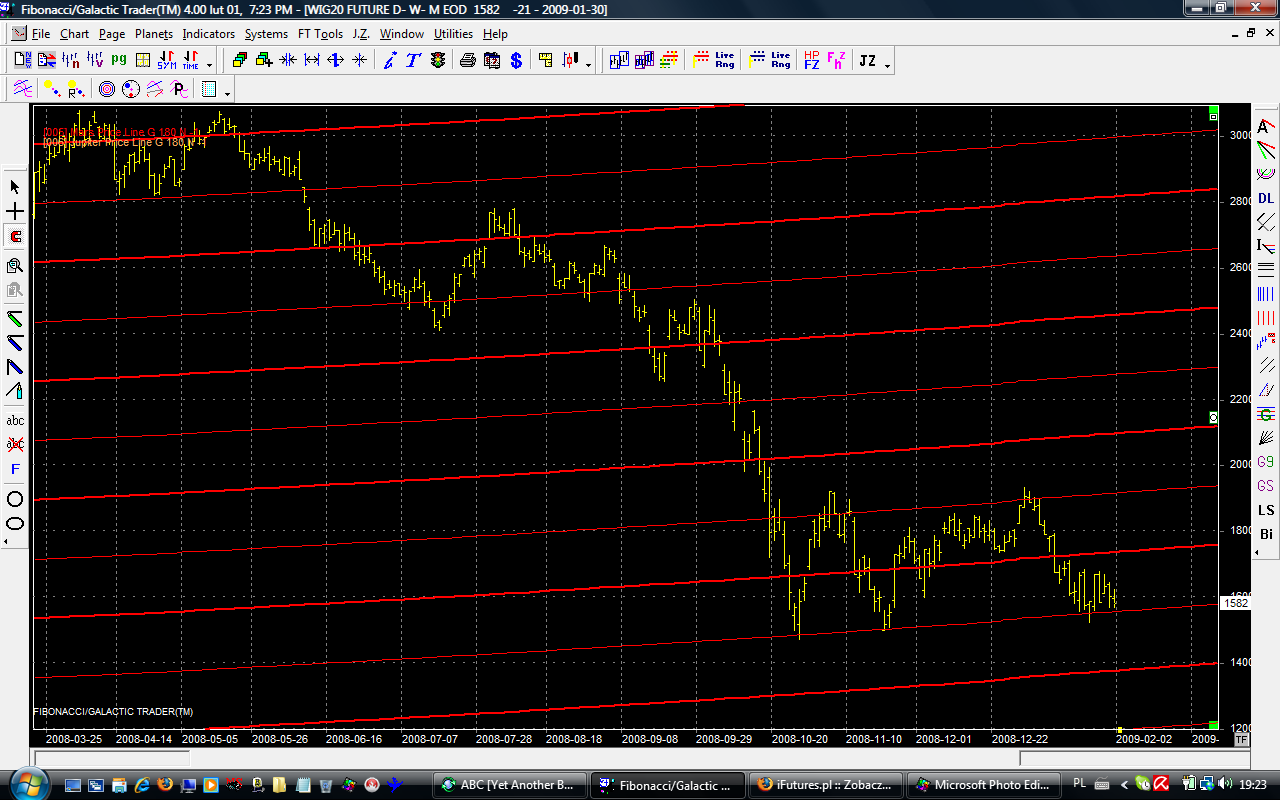This screenshot has width=1280, height=800.
Task: Select the abc text annotation tool
Action: pyautogui.click(x=15, y=420)
